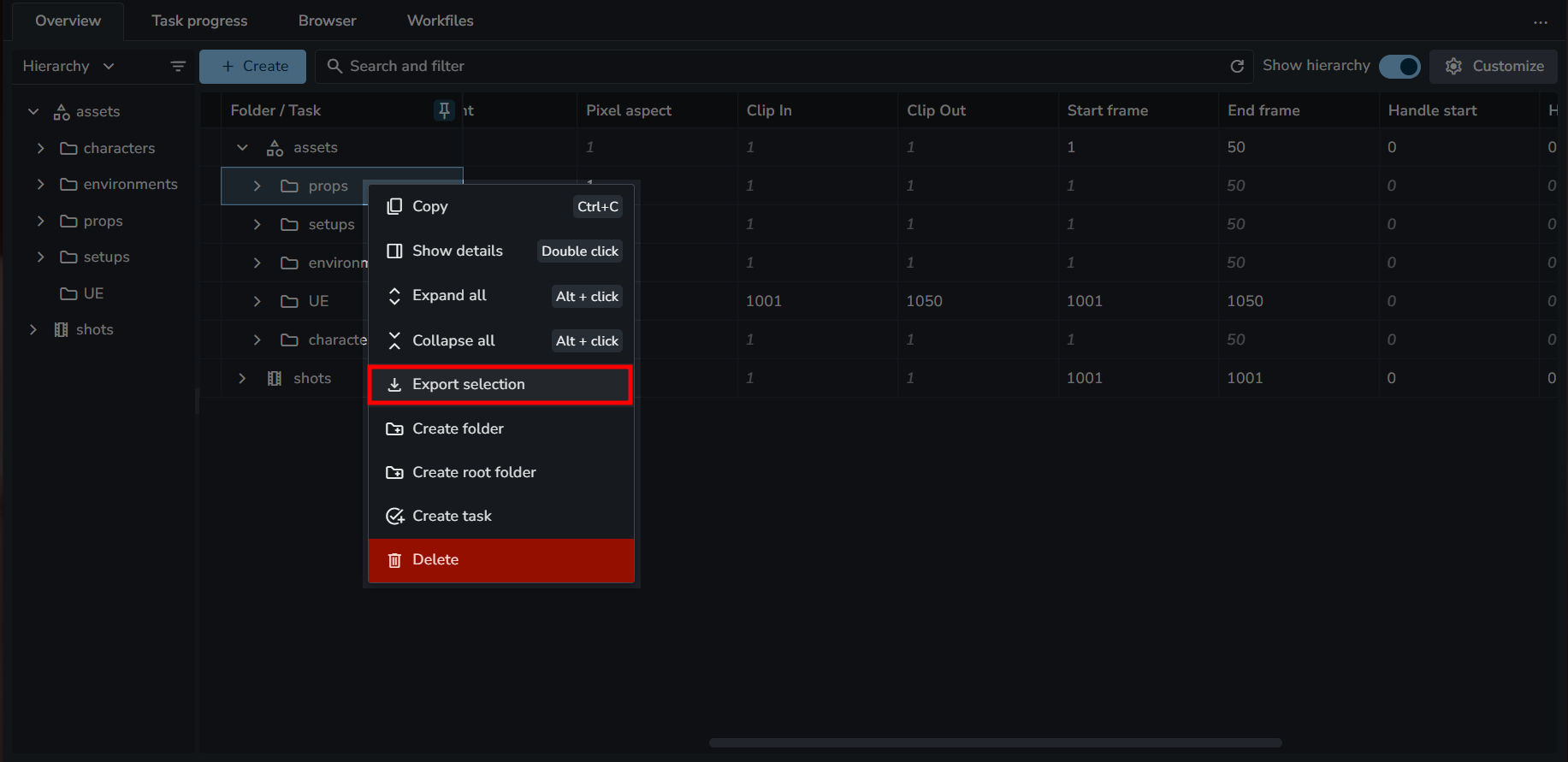
Task: Focus the Search and filter field
Action: [x=770, y=66]
